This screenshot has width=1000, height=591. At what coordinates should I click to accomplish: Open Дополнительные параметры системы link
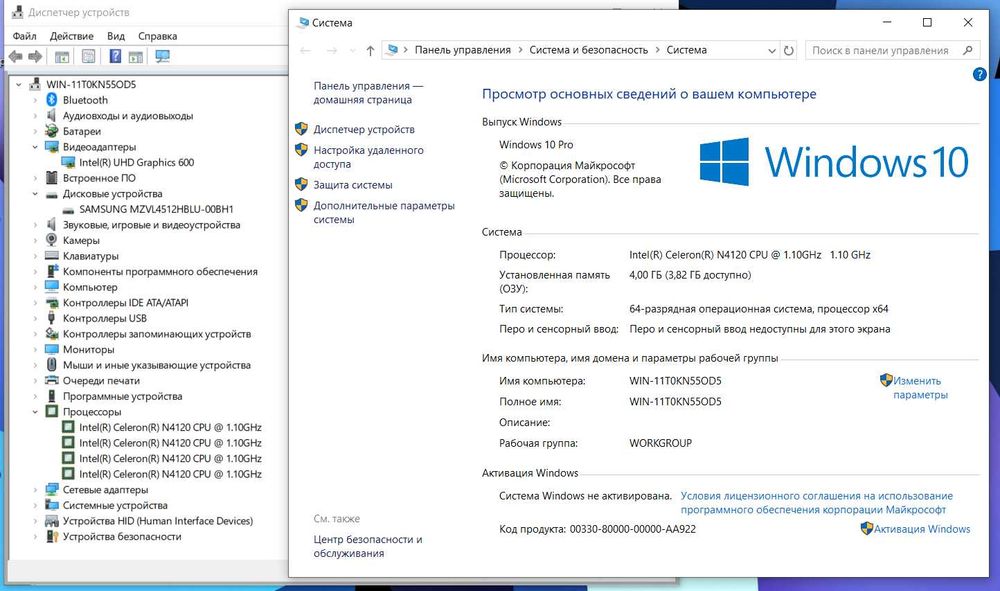click(383, 212)
